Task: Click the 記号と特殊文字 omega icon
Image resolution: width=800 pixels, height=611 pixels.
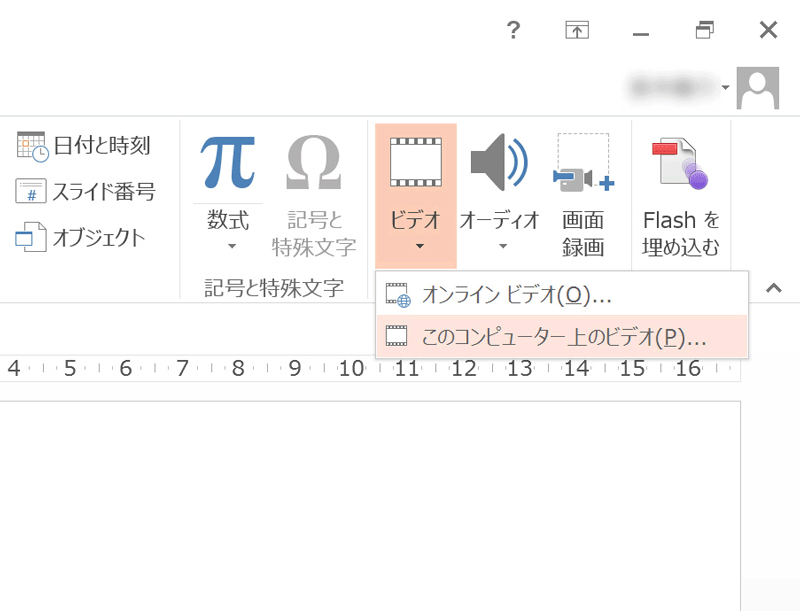Action: [x=314, y=161]
